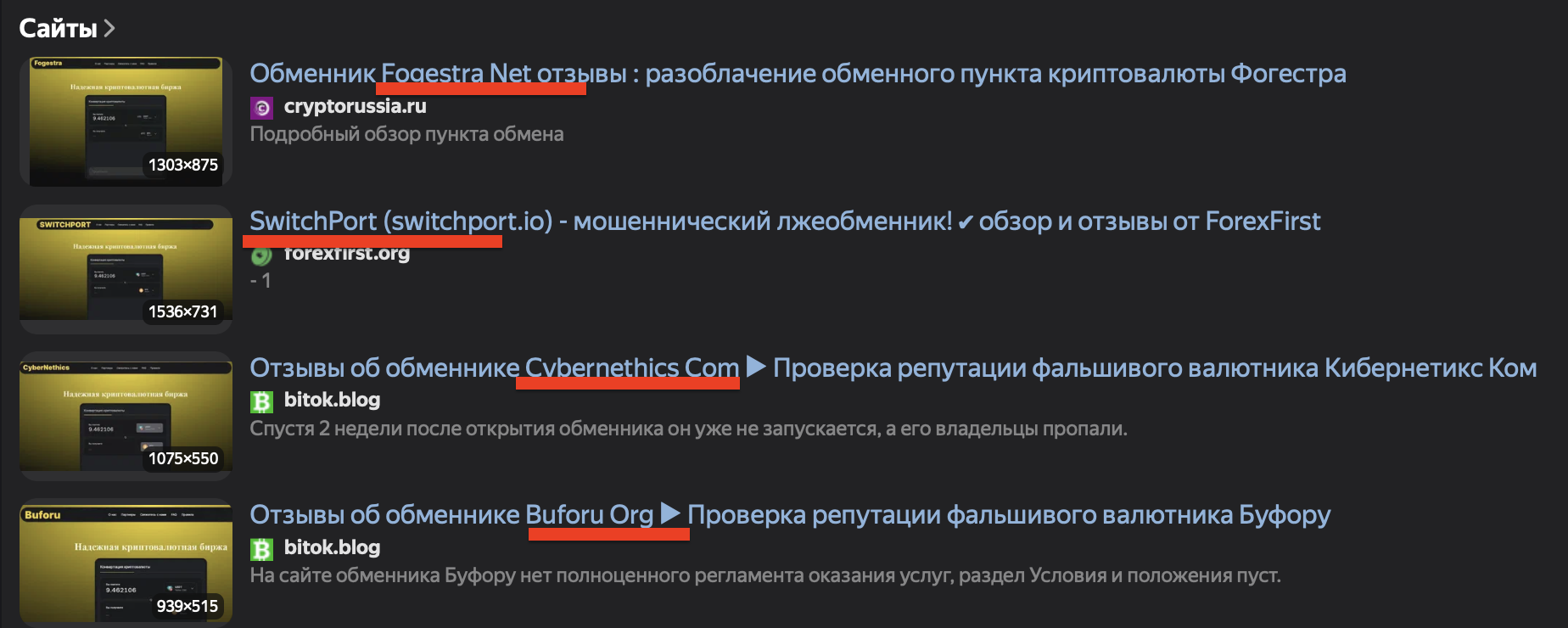Open the SwitchPort thumbnail labeled 1536×731

[126, 269]
